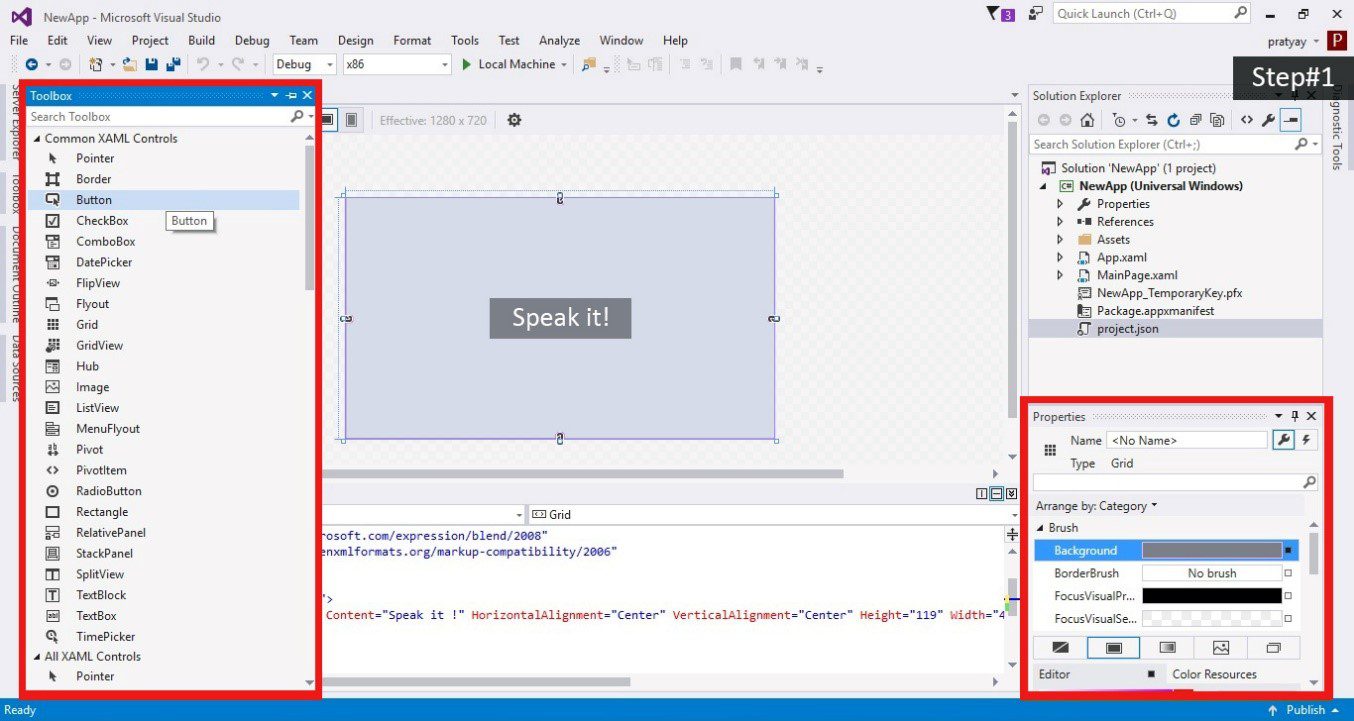This screenshot has height=721, width=1354.
Task: Click the Background brush color swatch
Action: [1212, 550]
